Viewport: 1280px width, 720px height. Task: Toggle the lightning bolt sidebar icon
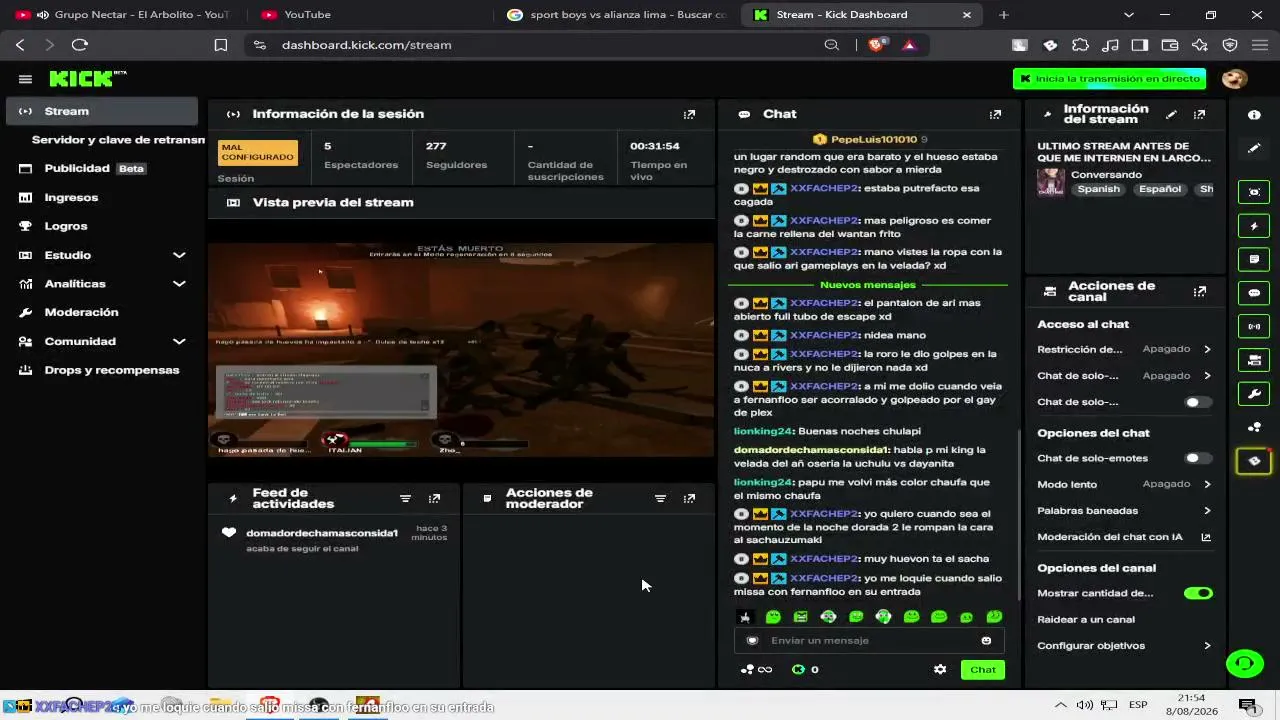click(1254, 226)
